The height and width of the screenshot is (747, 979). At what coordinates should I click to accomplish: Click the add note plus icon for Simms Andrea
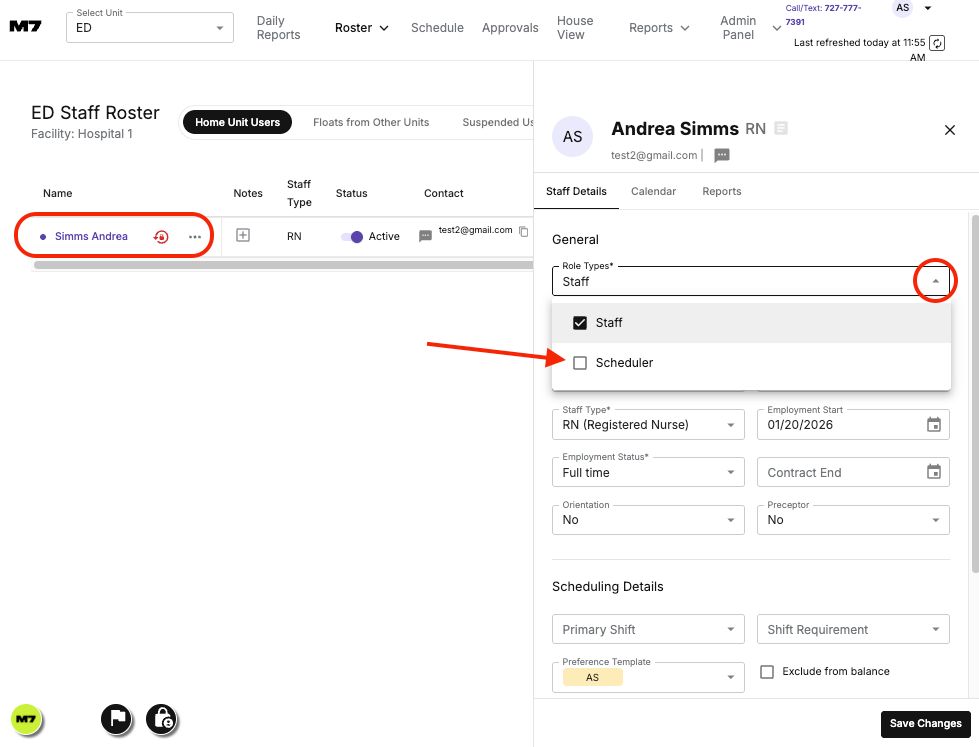(242, 236)
